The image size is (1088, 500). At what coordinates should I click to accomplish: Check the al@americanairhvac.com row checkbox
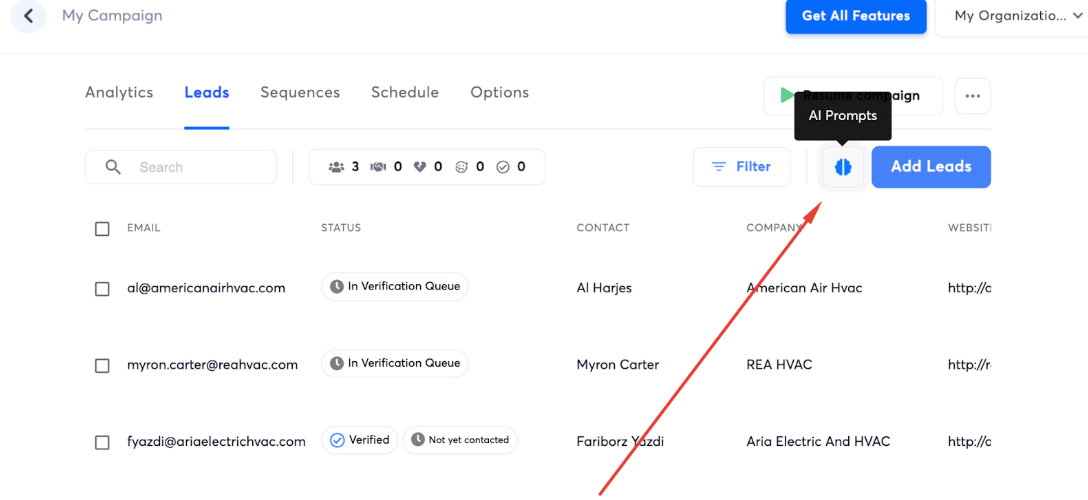coord(102,289)
